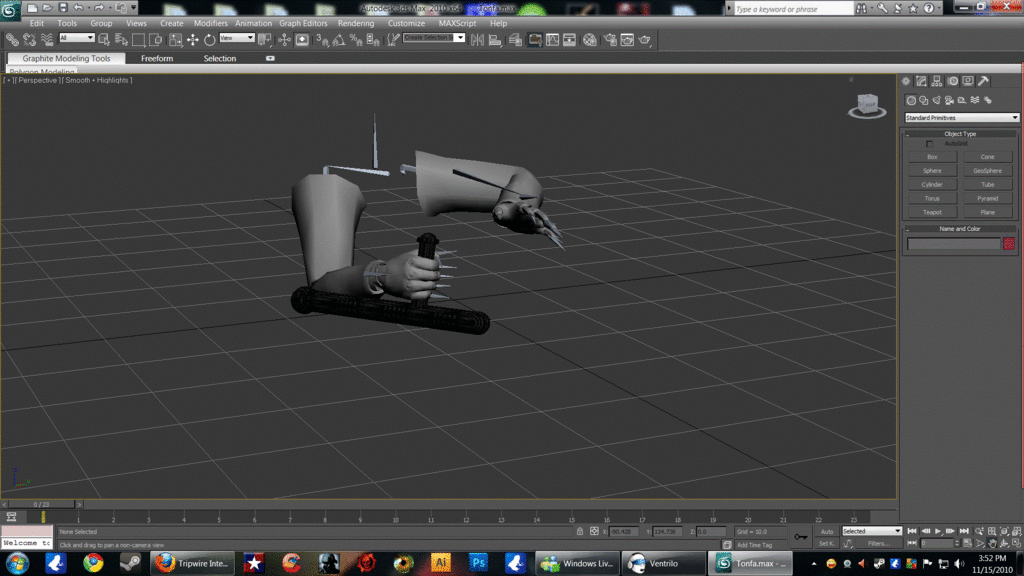1024x576 pixels.
Task: Open the selection filter All dropdown
Action: 78,40
